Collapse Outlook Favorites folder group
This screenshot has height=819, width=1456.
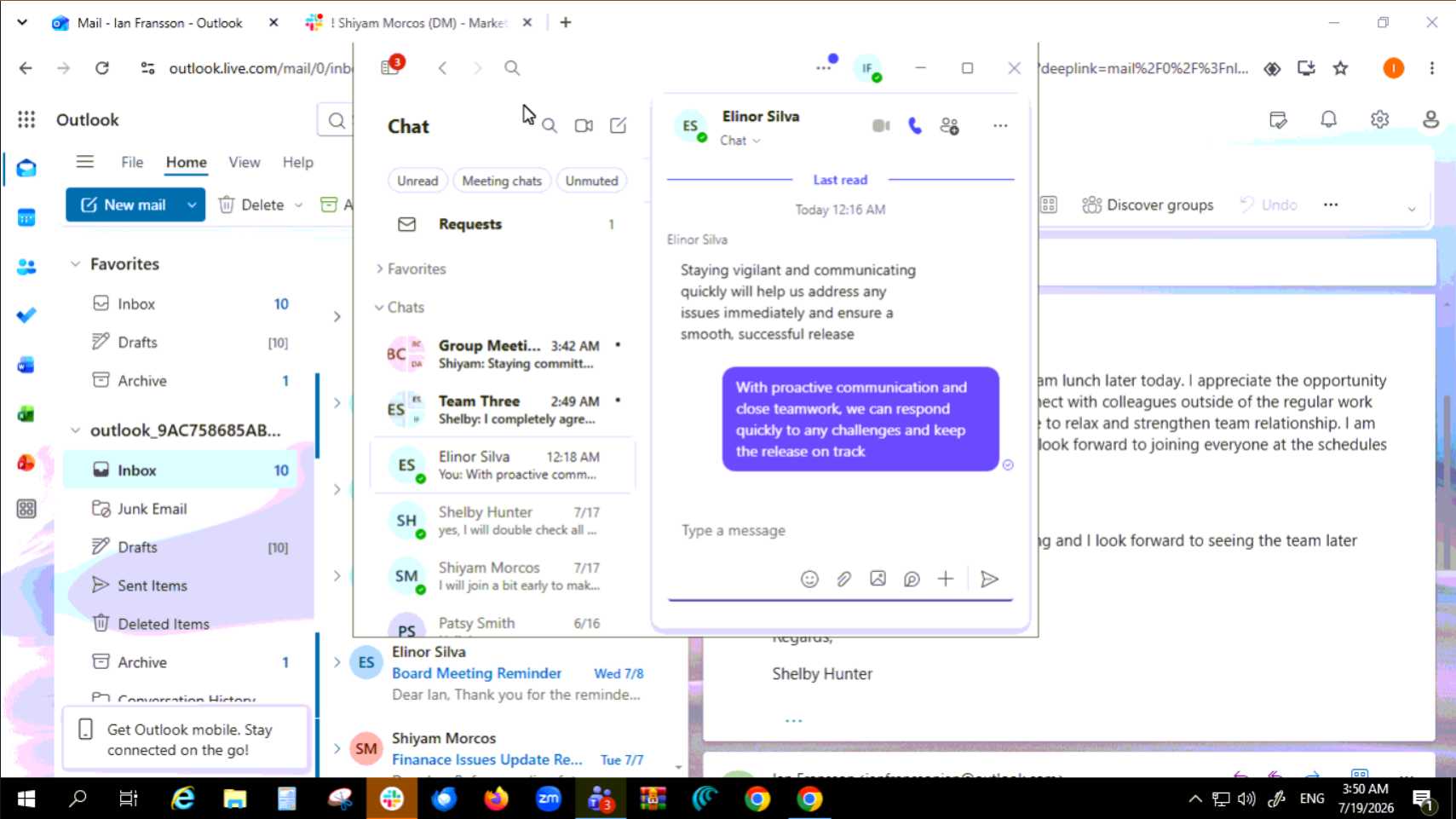coord(75,264)
